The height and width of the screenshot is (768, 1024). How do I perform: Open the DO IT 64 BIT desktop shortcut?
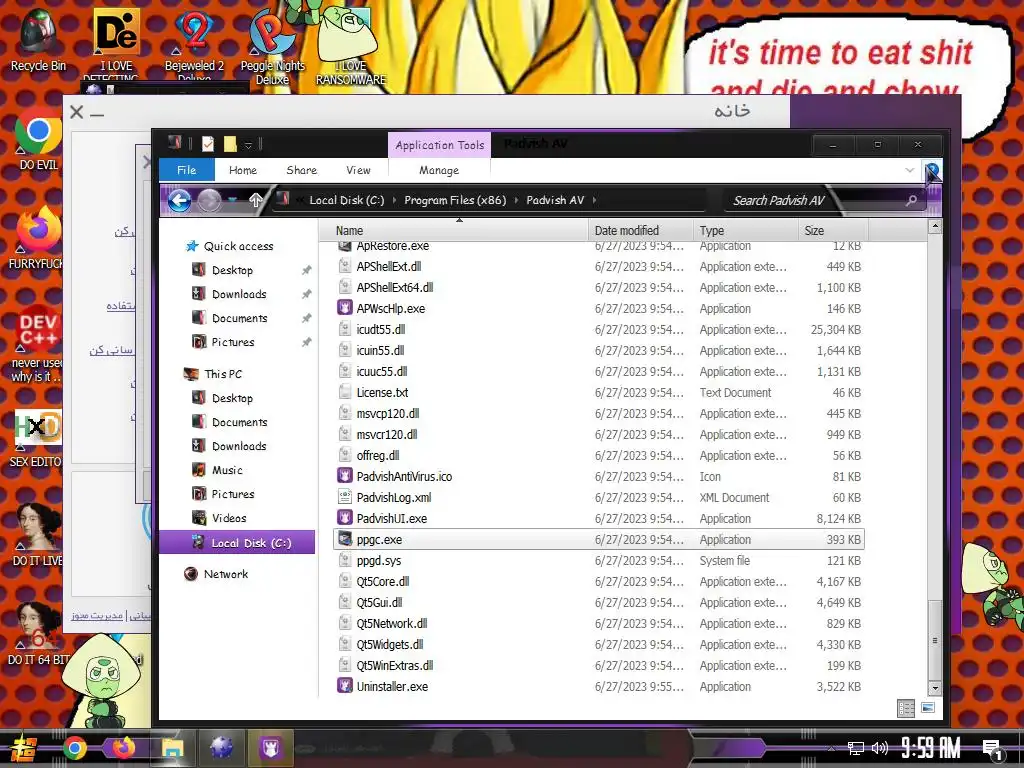pos(37,633)
